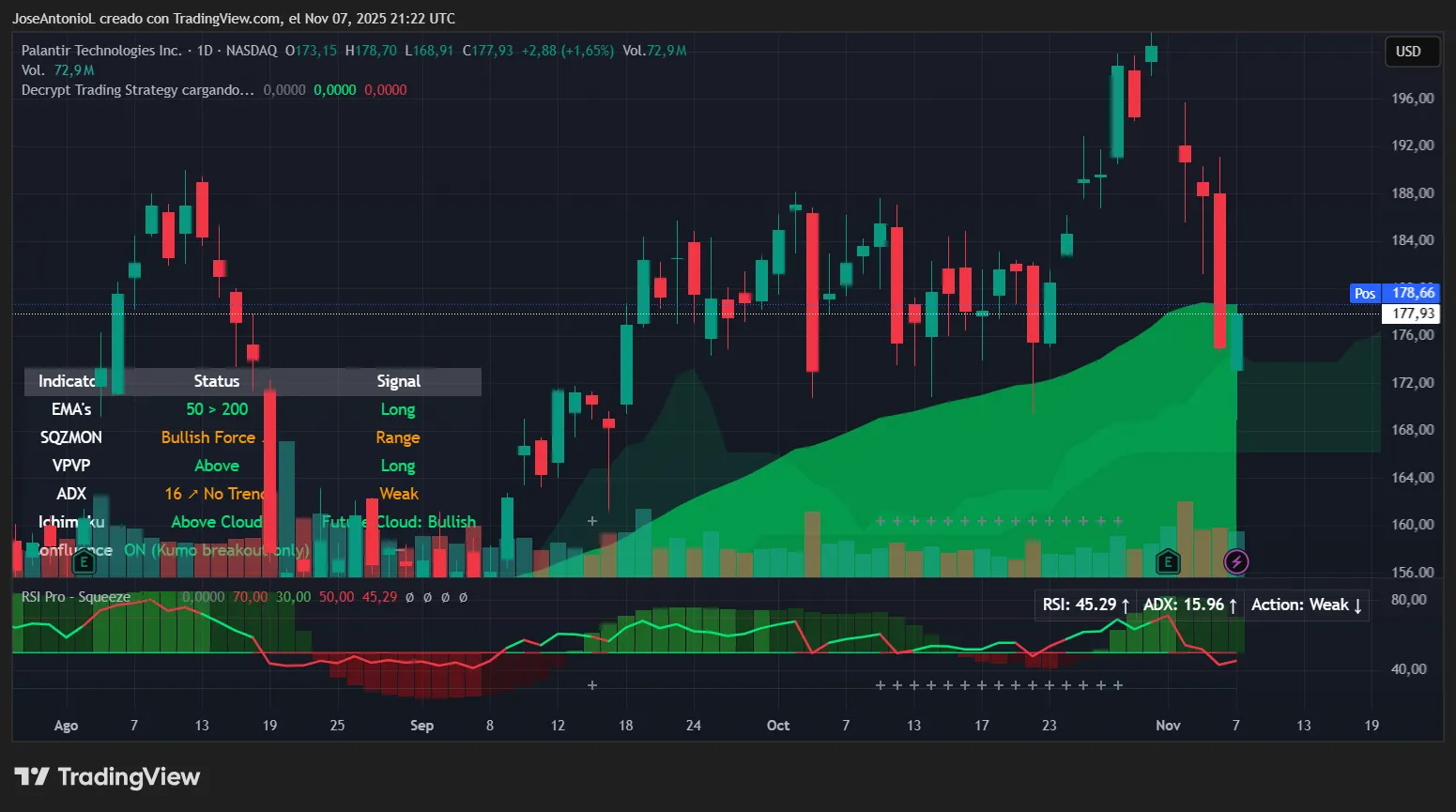1456x812 pixels.
Task: Open the Palantir Technologies Inc. symbol legend
Action: coord(101,51)
